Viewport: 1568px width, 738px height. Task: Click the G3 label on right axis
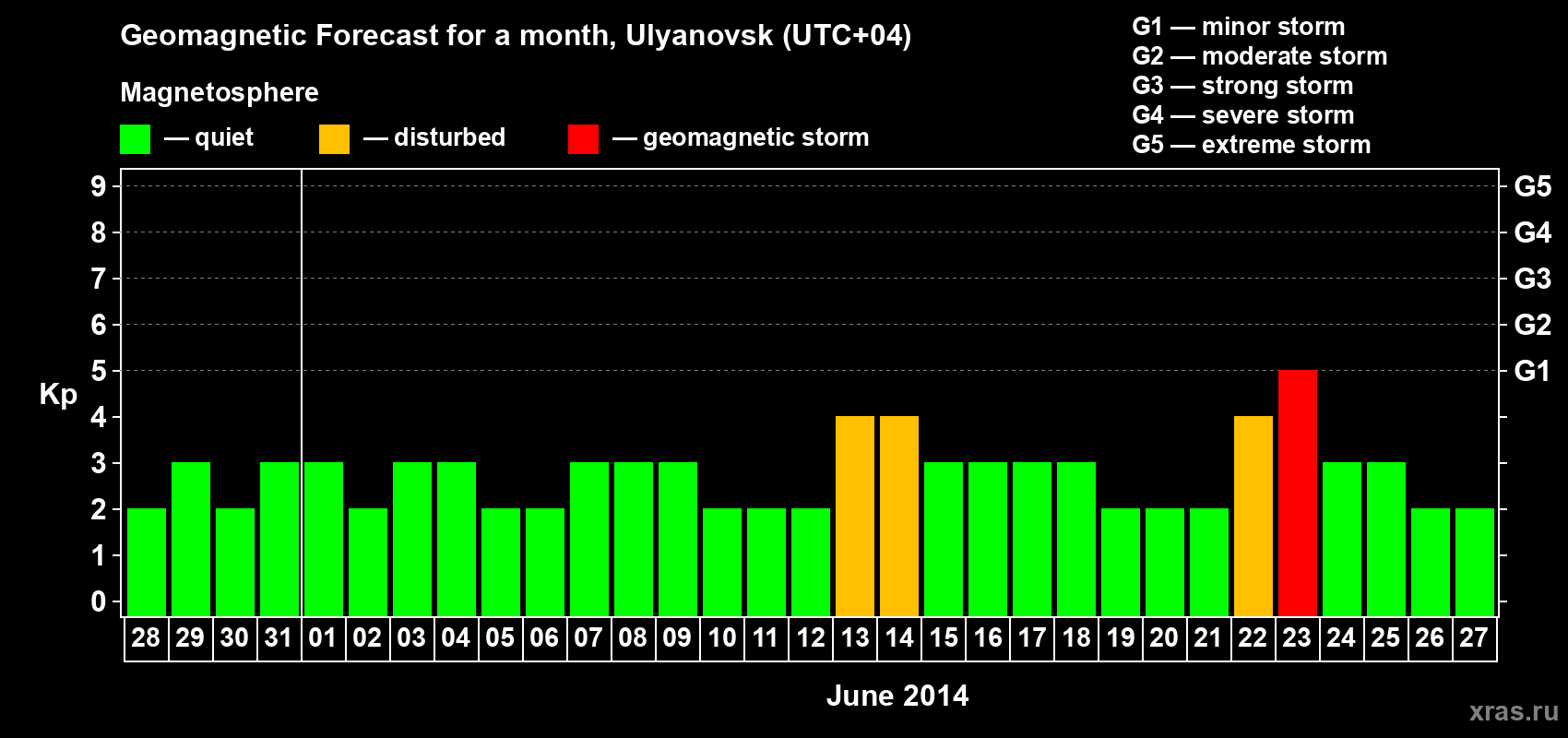(x=1532, y=279)
